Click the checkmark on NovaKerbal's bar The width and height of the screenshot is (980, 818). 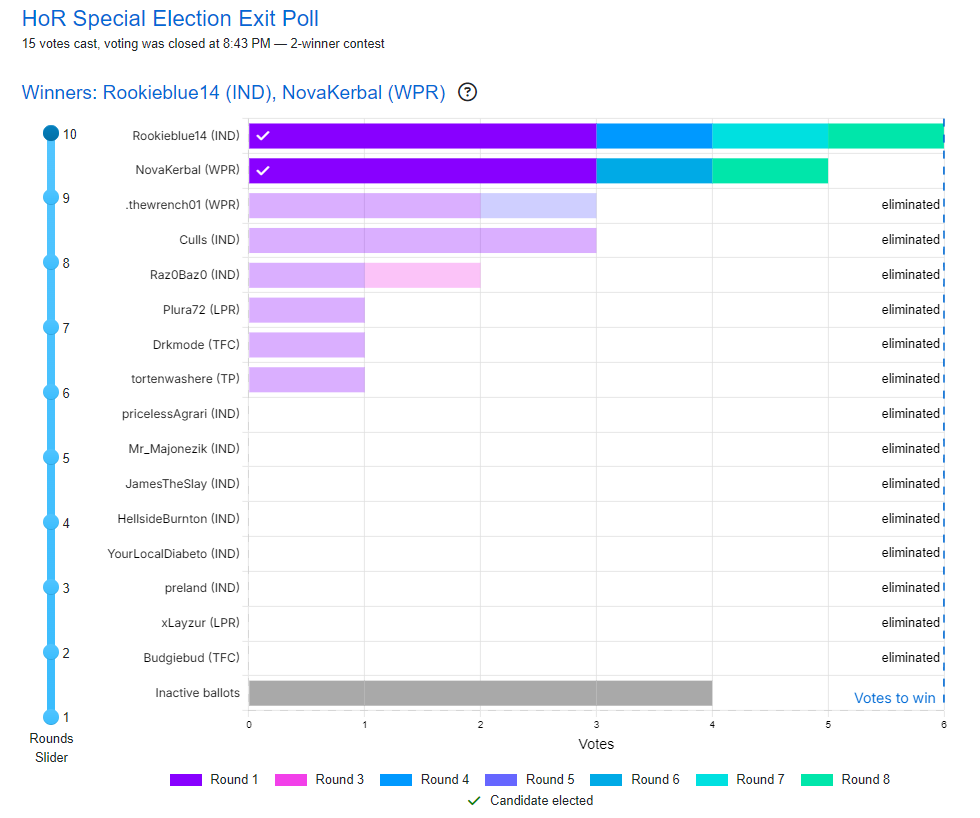pyautogui.click(x=263, y=171)
